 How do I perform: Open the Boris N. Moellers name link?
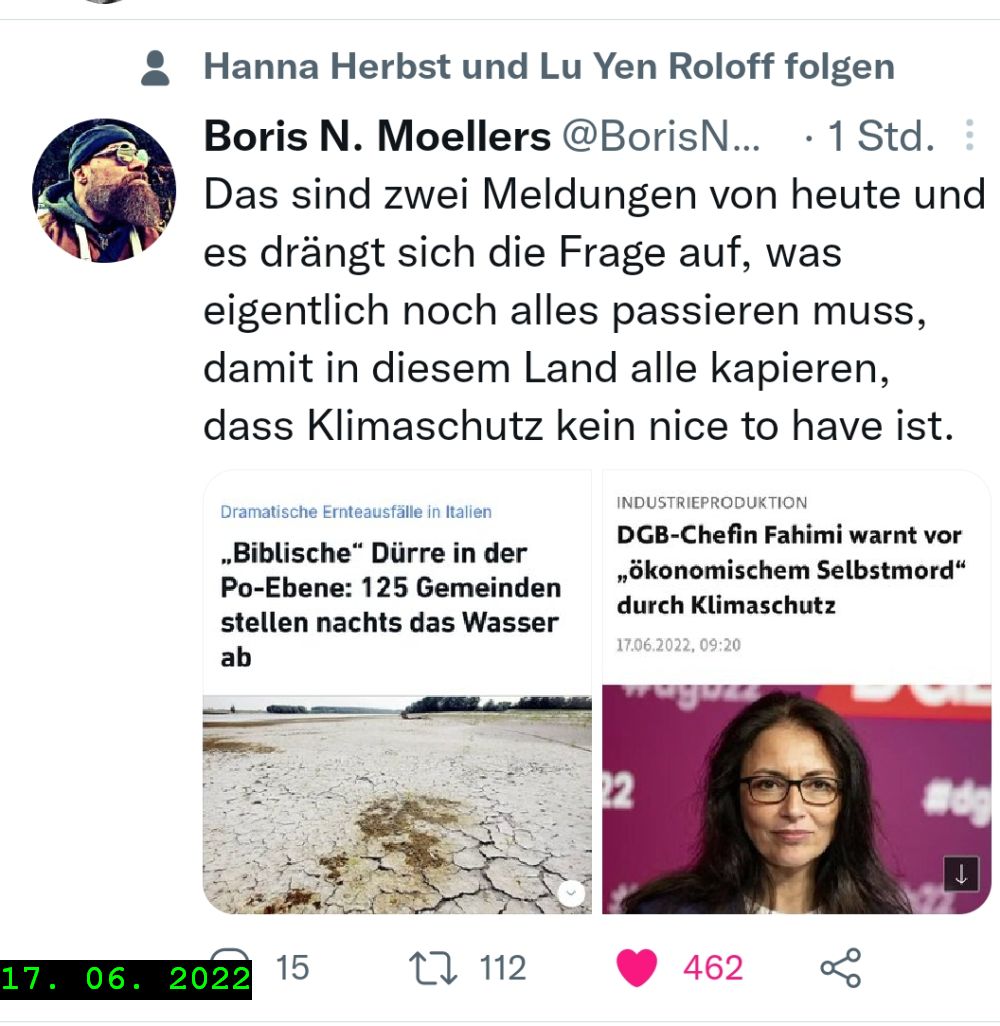[377, 136]
